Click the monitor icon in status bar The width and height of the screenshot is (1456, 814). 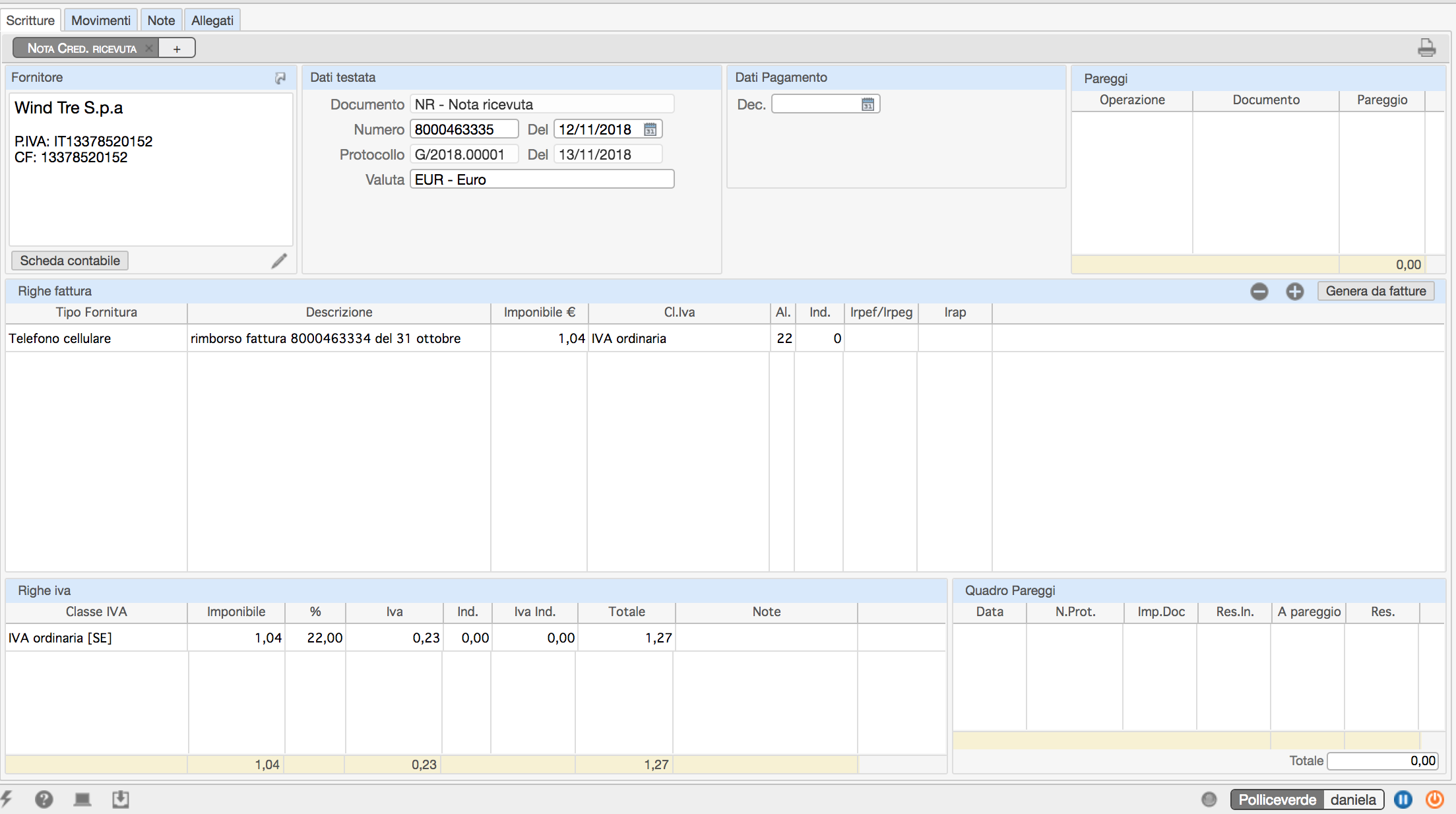[82, 799]
